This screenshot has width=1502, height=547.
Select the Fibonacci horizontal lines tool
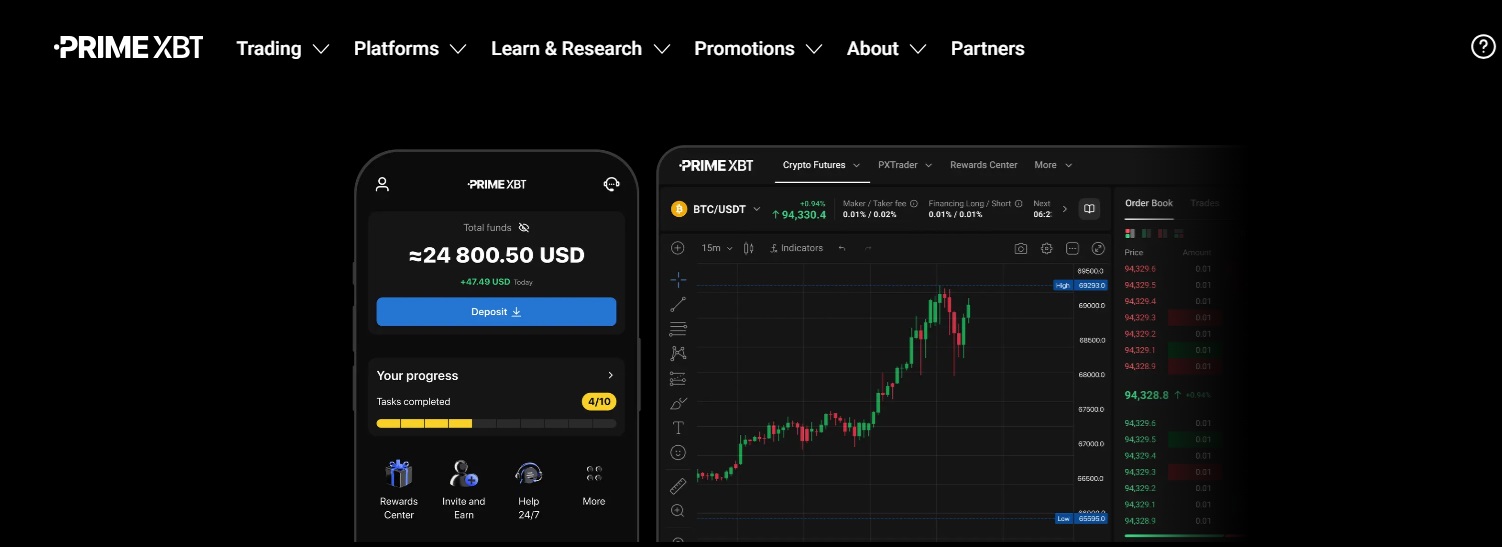pos(678,329)
